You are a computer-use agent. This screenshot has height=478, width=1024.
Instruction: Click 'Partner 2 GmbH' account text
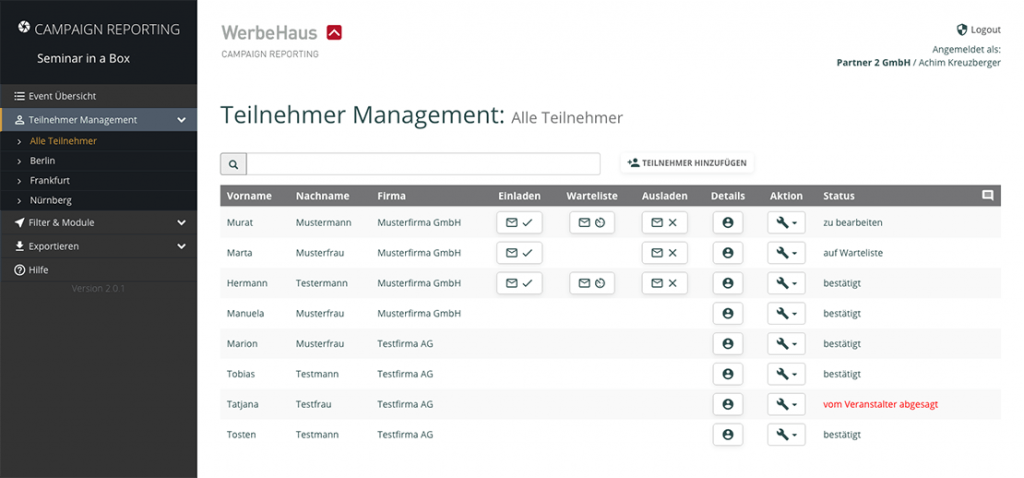(x=873, y=63)
